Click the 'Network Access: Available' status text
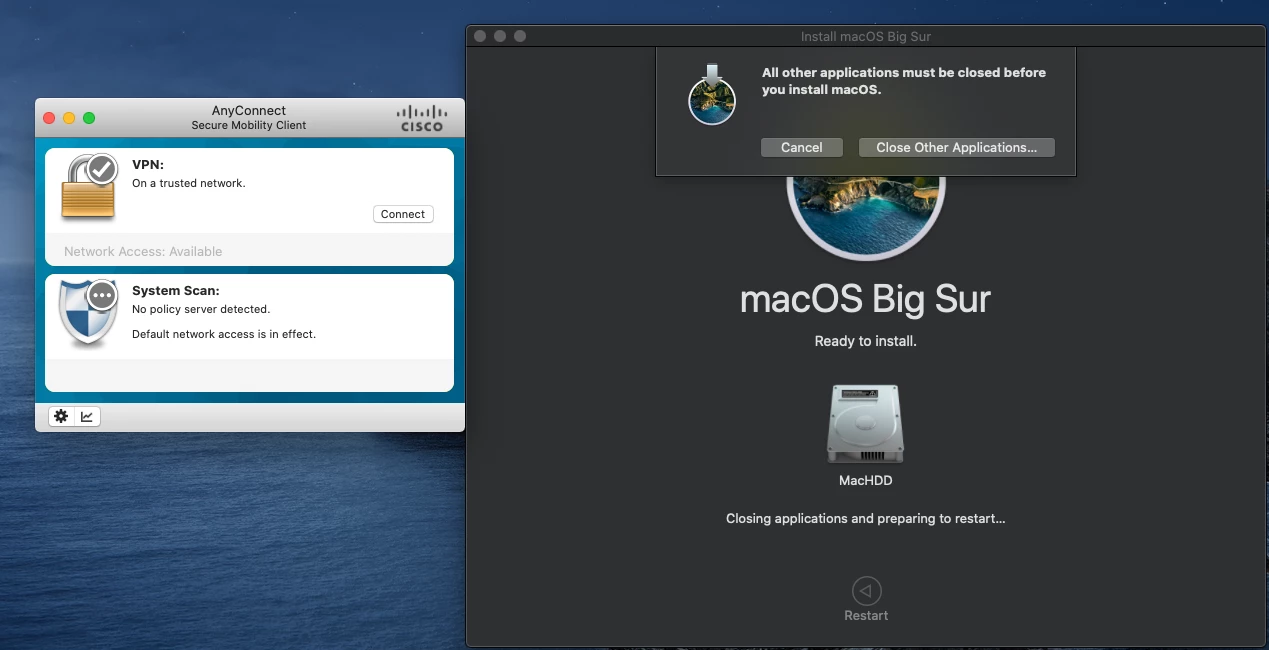The height and width of the screenshot is (650, 1269). point(143,251)
